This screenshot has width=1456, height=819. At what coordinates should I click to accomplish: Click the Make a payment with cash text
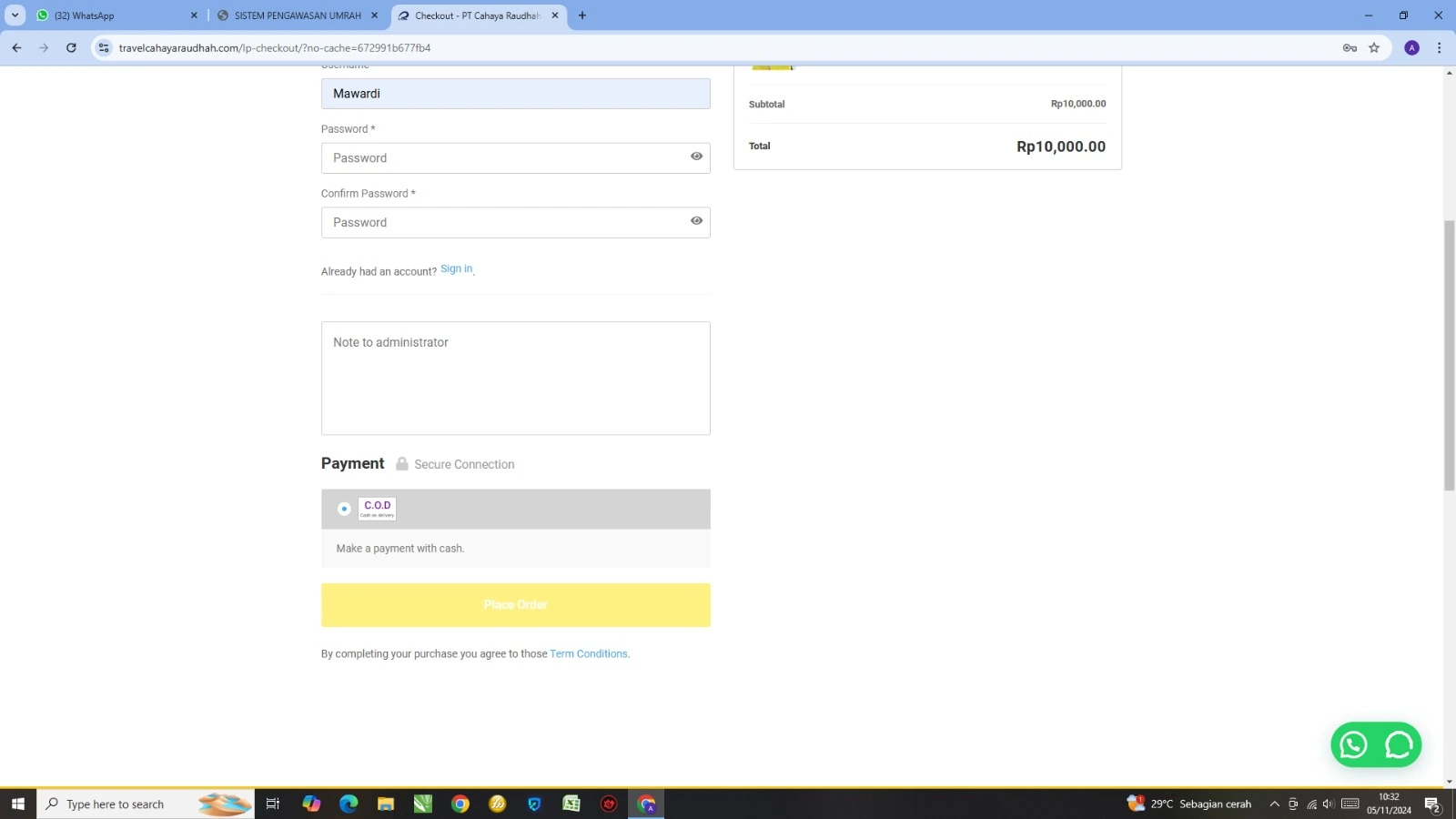click(400, 549)
